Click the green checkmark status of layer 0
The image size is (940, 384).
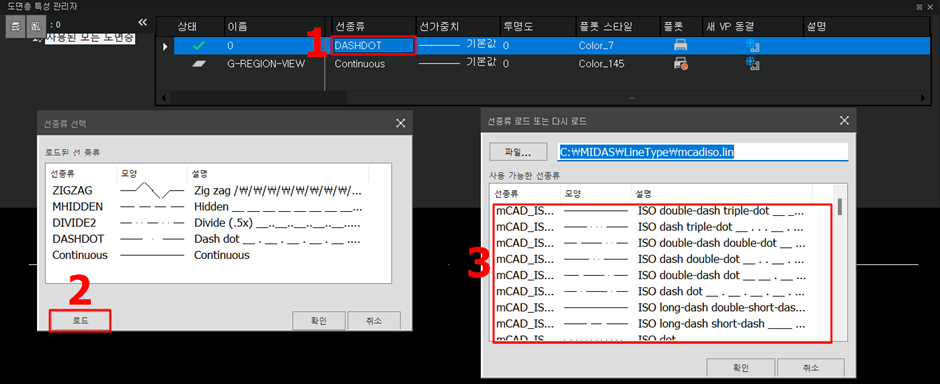click(199, 45)
